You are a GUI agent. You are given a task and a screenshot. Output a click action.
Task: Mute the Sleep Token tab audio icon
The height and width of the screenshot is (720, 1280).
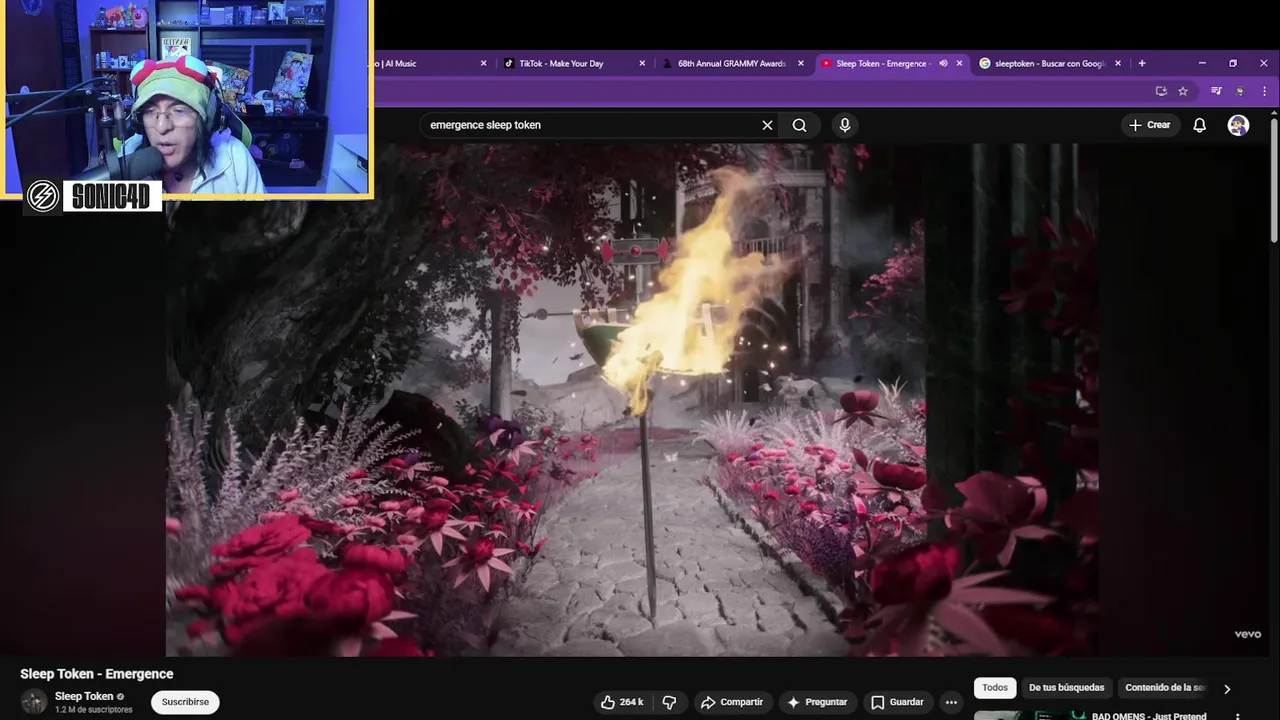[x=943, y=63]
